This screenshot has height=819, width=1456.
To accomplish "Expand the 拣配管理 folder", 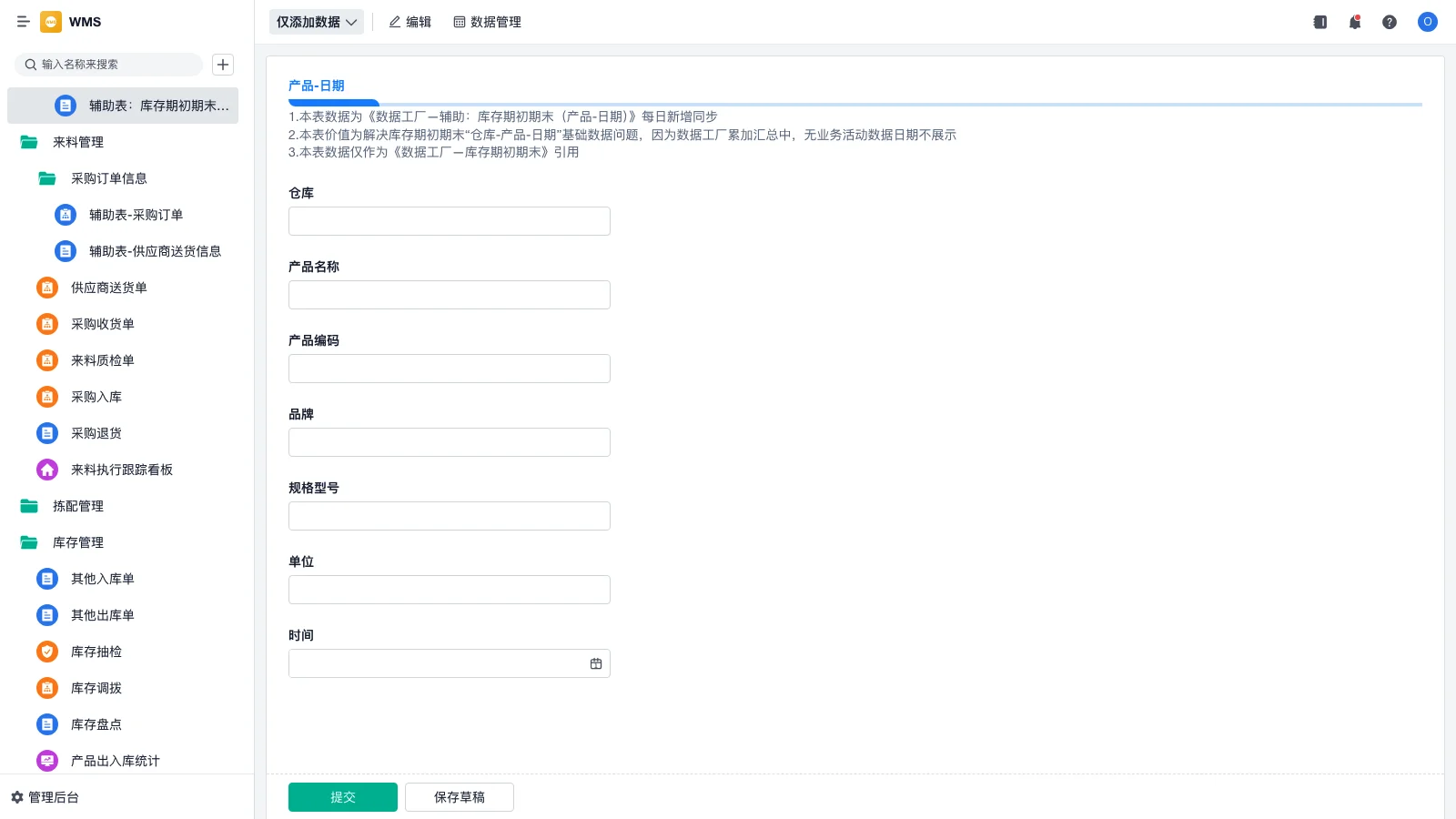I will [x=29, y=506].
